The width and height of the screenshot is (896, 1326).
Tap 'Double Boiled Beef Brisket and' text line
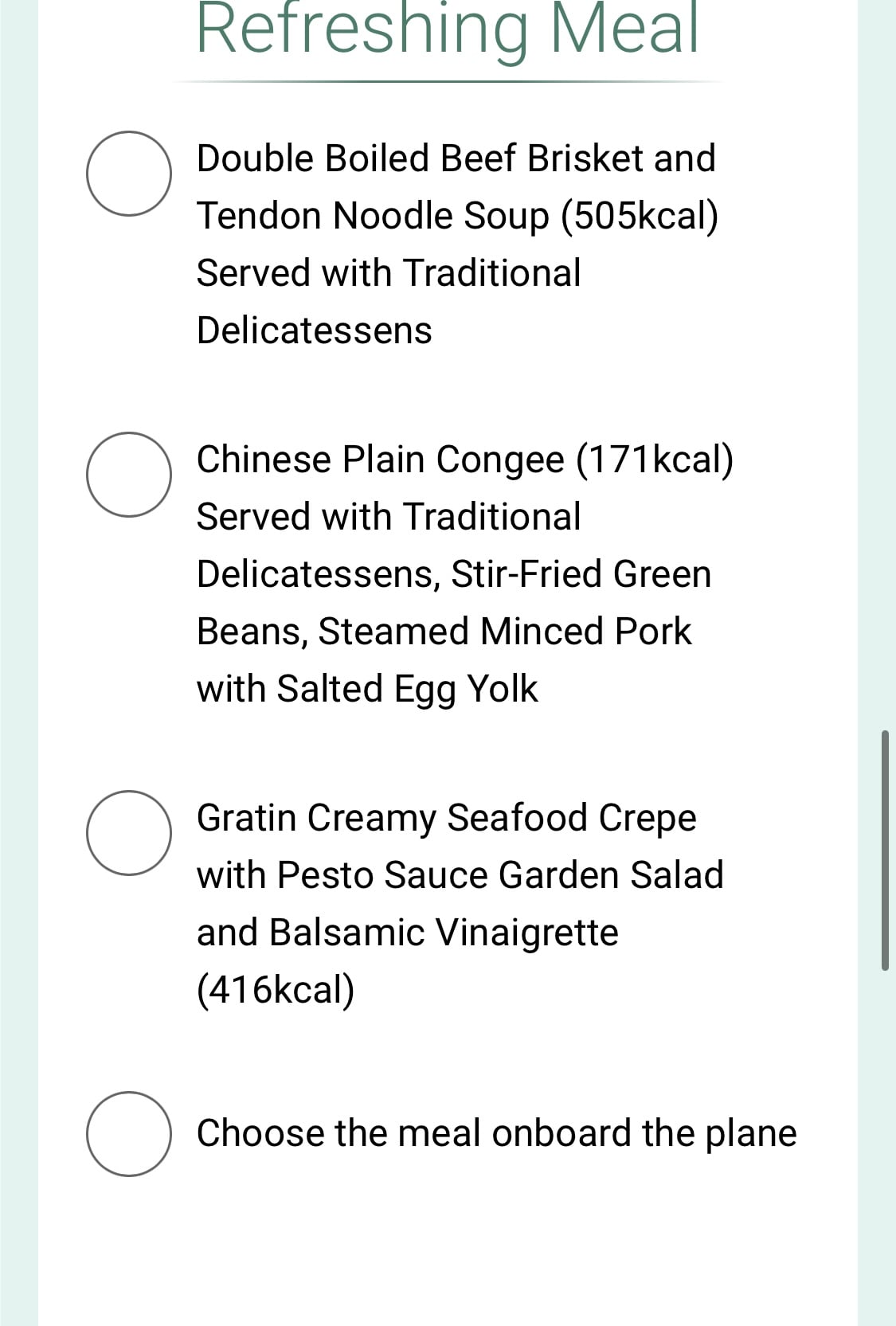pos(456,158)
